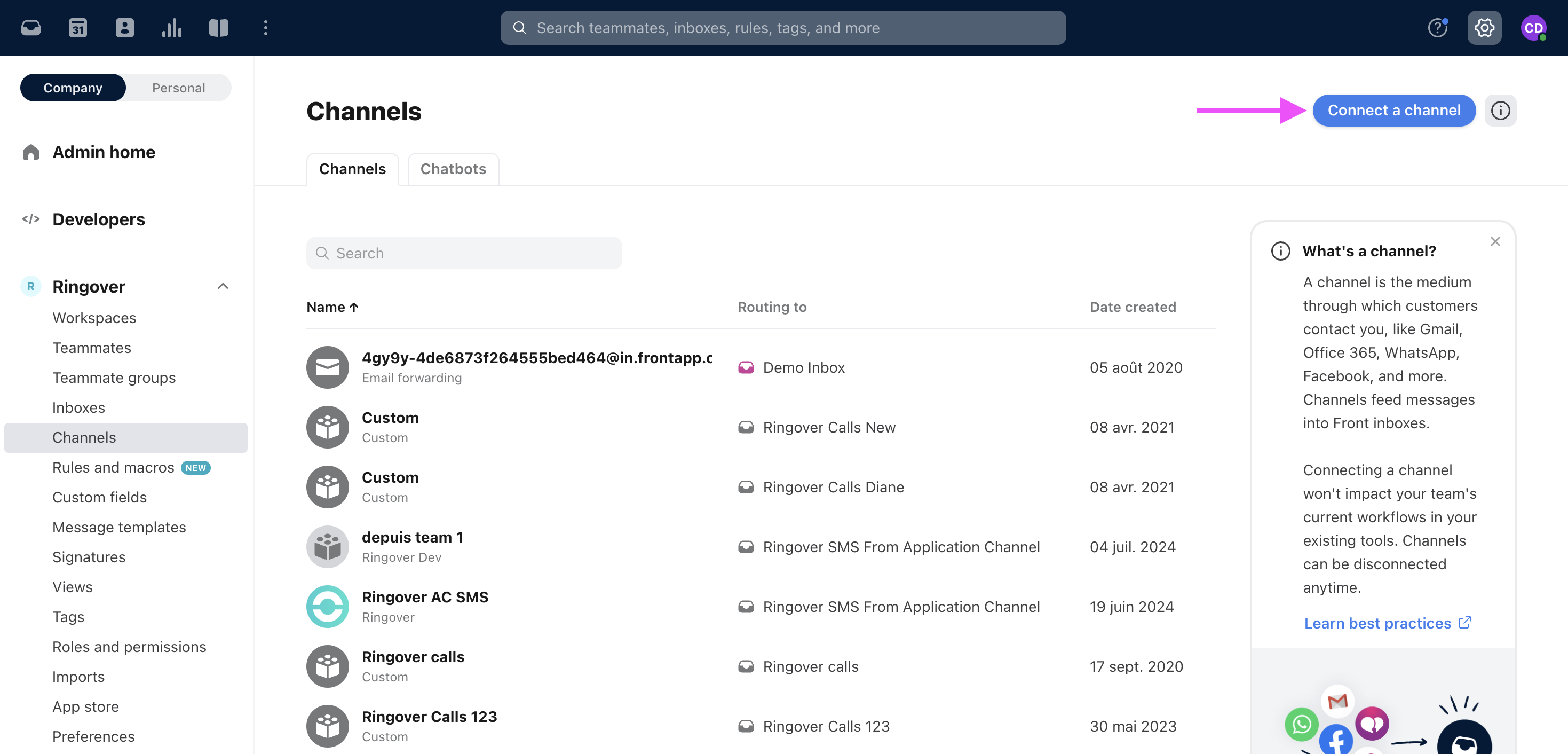The width and height of the screenshot is (1568, 754).
Task: Select the Chatbots tab
Action: 453,169
